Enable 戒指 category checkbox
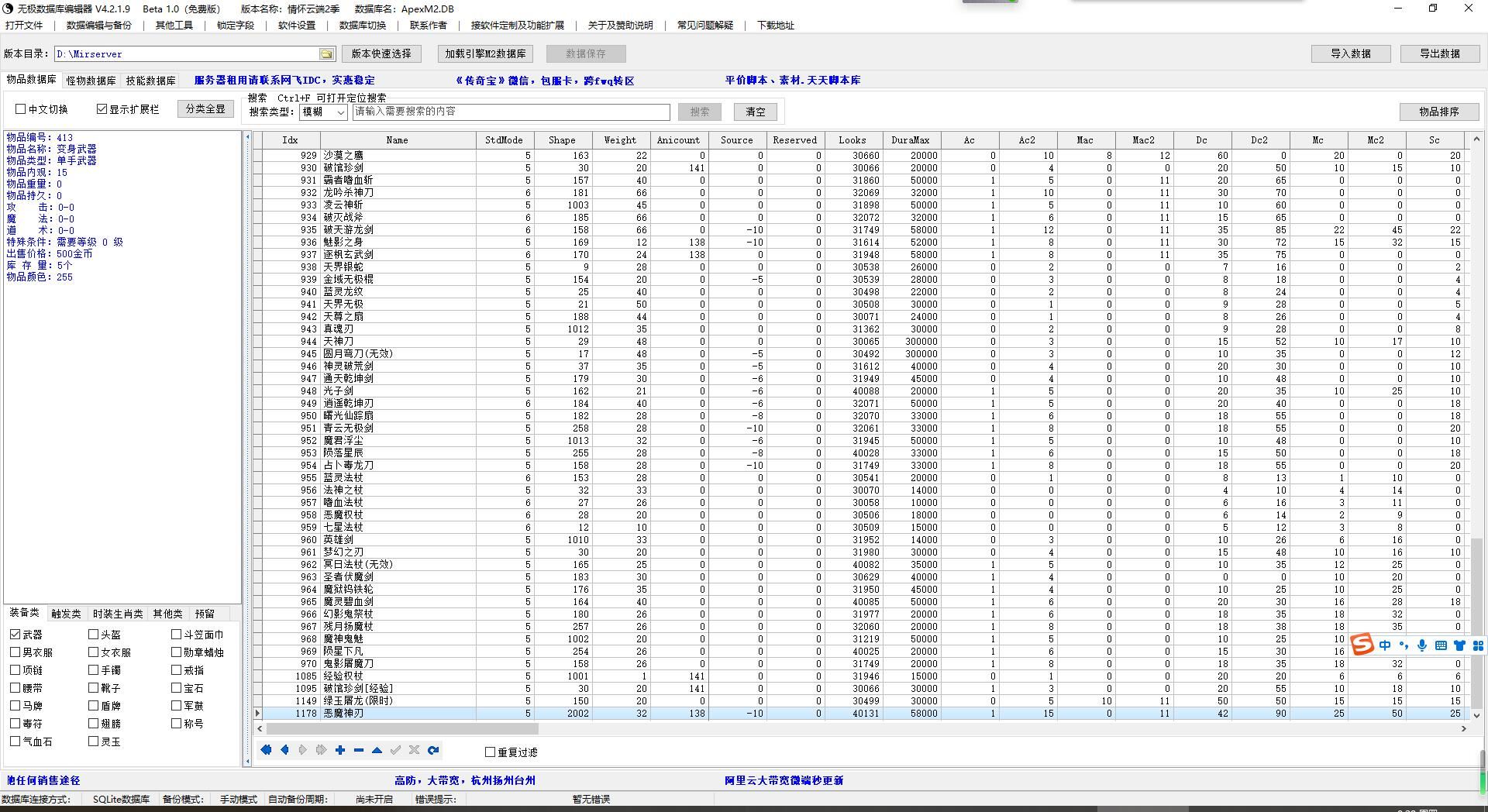The width and height of the screenshot is (1488, 812). click(x=176, y=670)
